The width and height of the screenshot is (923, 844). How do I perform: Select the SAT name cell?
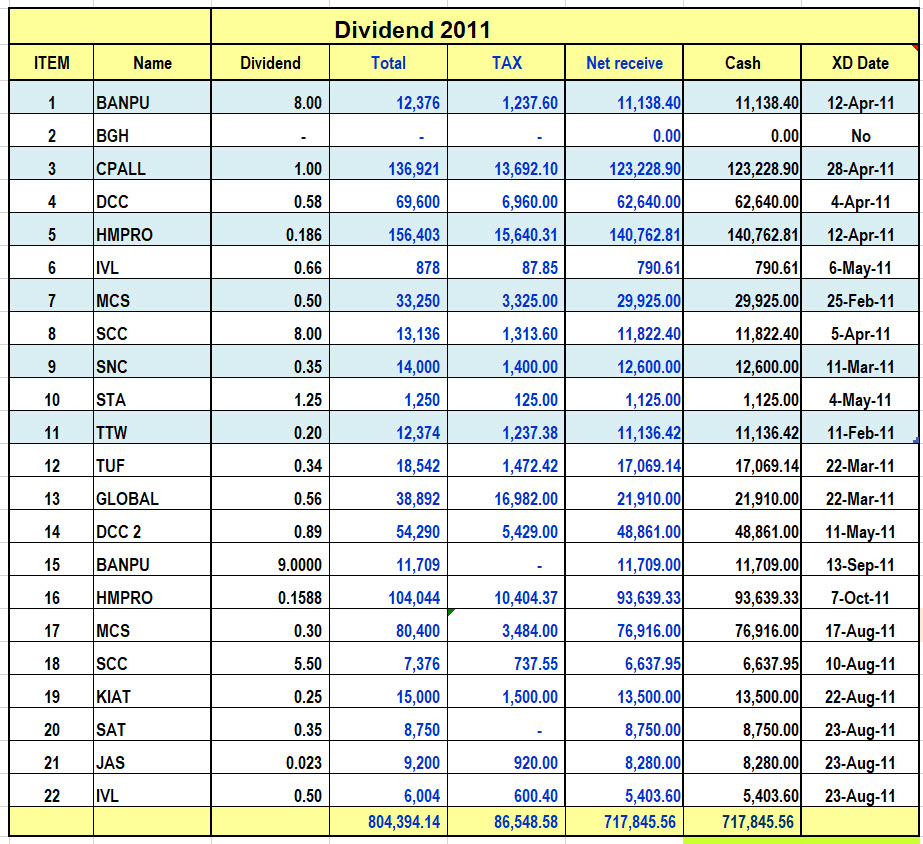pyautogui.click(x=152, y=724)
